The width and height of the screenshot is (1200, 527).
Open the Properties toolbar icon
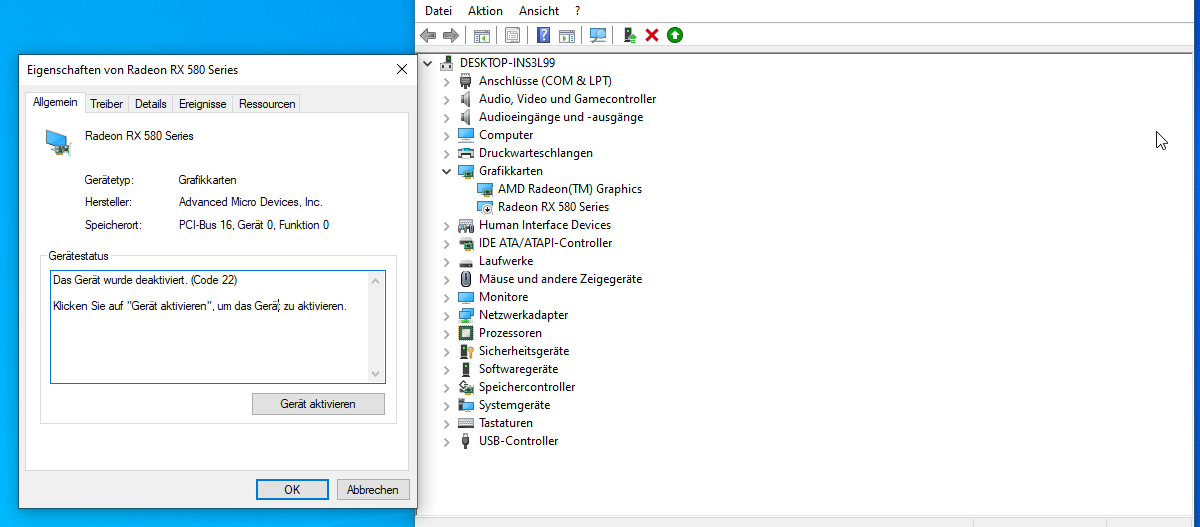point(512,35)
